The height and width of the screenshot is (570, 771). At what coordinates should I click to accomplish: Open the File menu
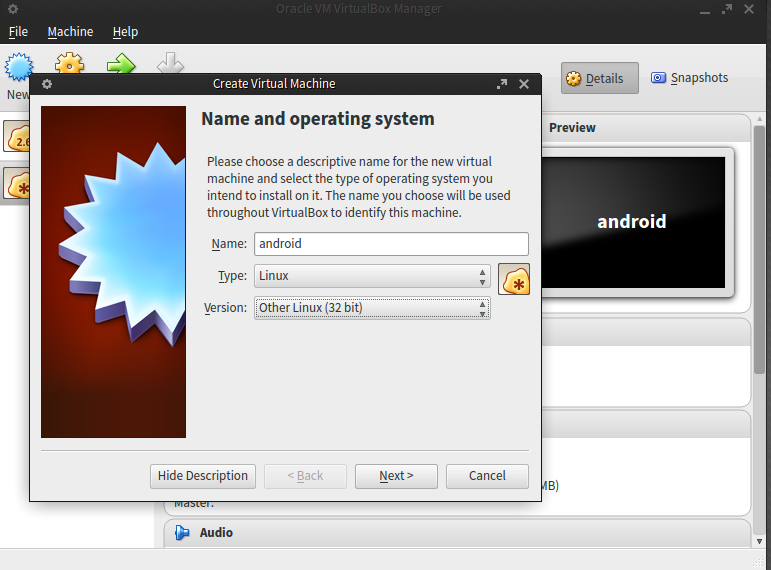[18, 32]
